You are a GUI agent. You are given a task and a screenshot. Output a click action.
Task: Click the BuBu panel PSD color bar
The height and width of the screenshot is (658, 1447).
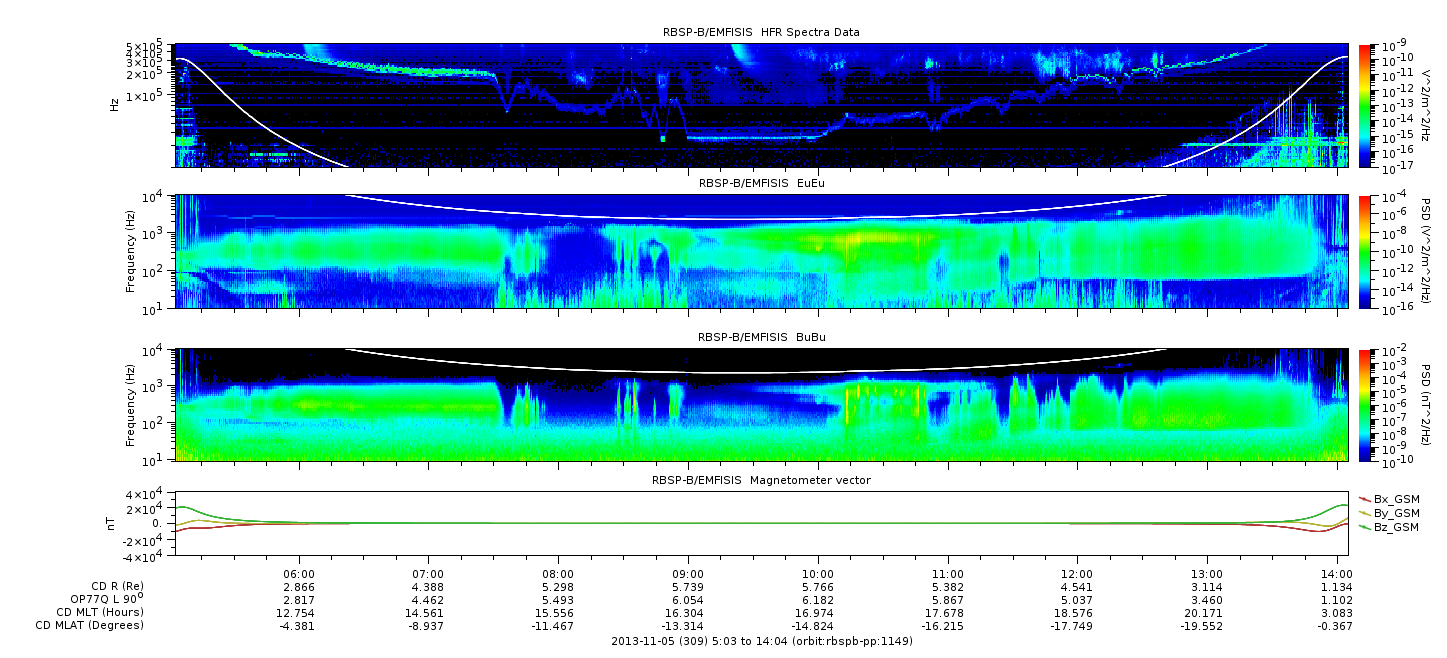tap(1364, 404)
